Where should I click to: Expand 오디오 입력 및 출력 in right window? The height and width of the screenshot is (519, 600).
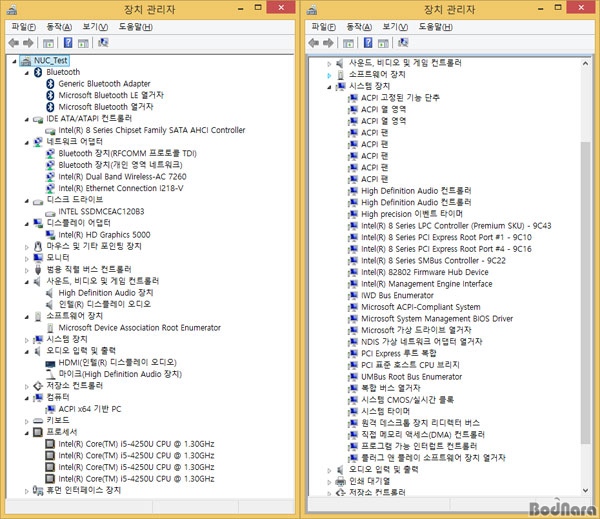pyautogui.click(x=329, y=470)
